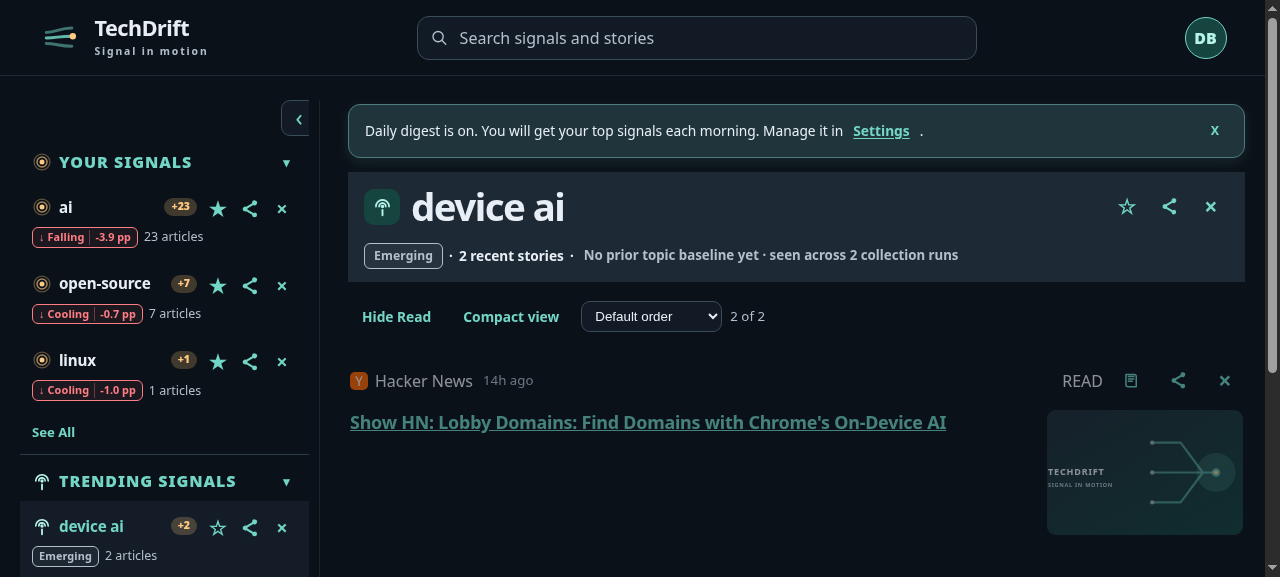Remove the linux signal
This screenshot has height=577, width=1280.
pos(282,362)
